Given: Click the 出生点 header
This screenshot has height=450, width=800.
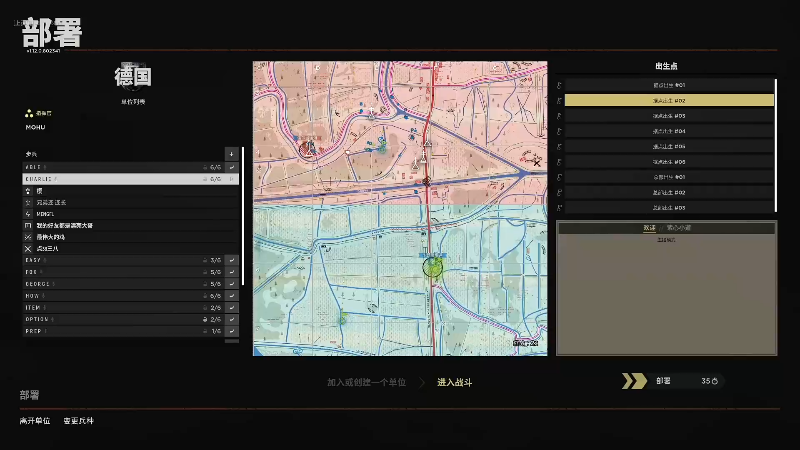Looking at the screenshot, I should pos(666,66).
